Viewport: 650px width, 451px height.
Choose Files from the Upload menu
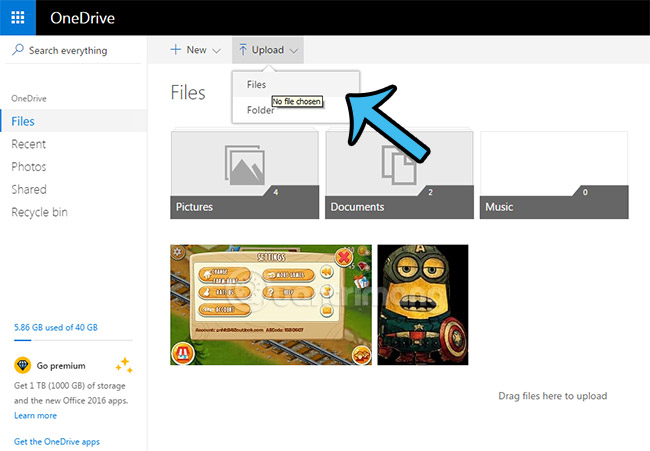257,85
